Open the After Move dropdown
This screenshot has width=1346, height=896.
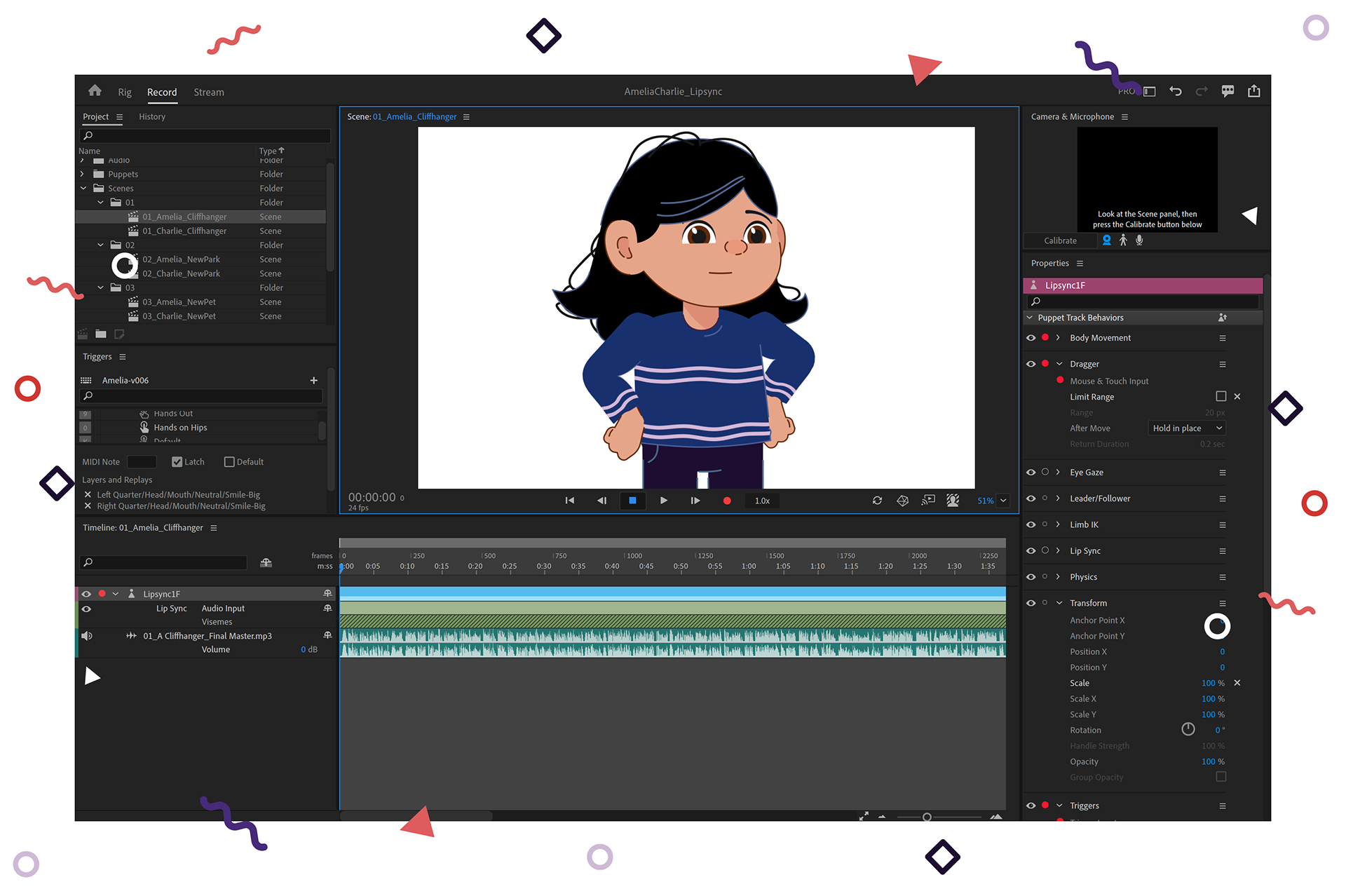click(1186, 428)
